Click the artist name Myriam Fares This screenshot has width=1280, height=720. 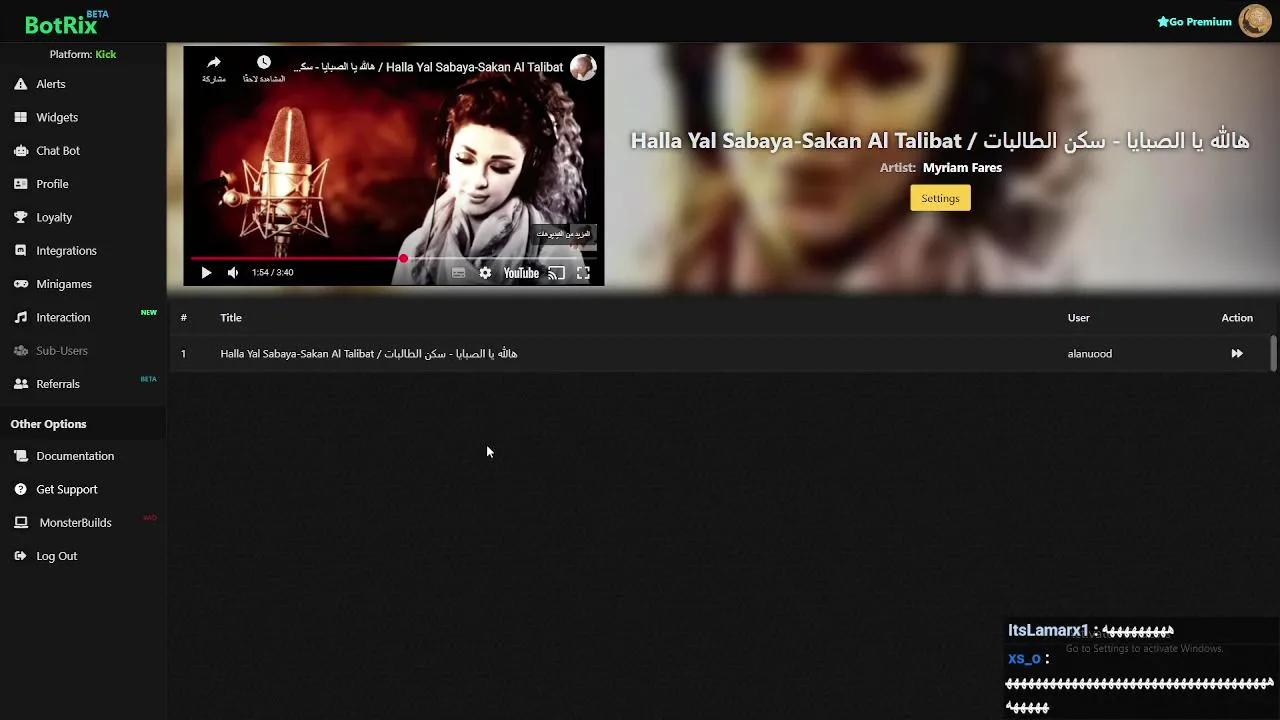pyautogui.click(x=962, y=168)
